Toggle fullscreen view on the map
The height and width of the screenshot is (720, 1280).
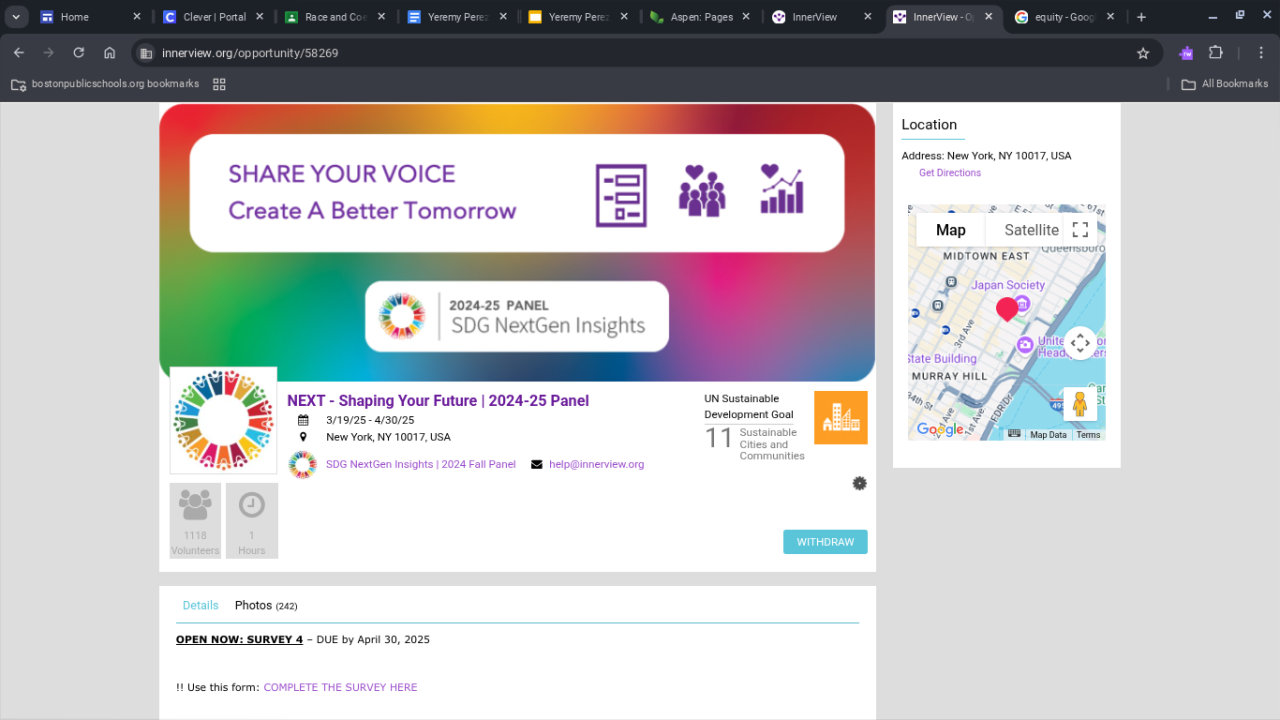click(x=1080, y=230)
